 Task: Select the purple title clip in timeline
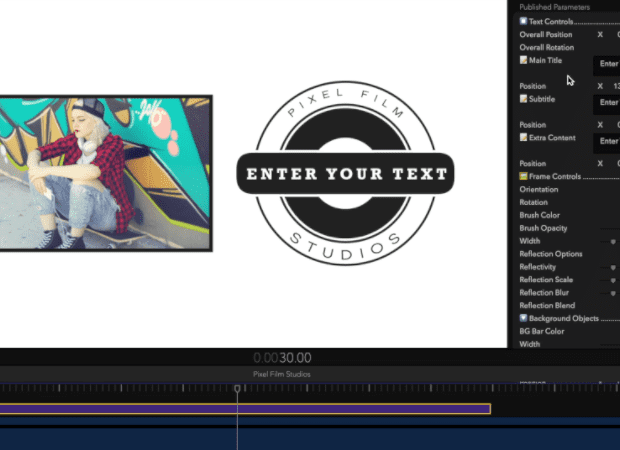[x=245, y=409]
